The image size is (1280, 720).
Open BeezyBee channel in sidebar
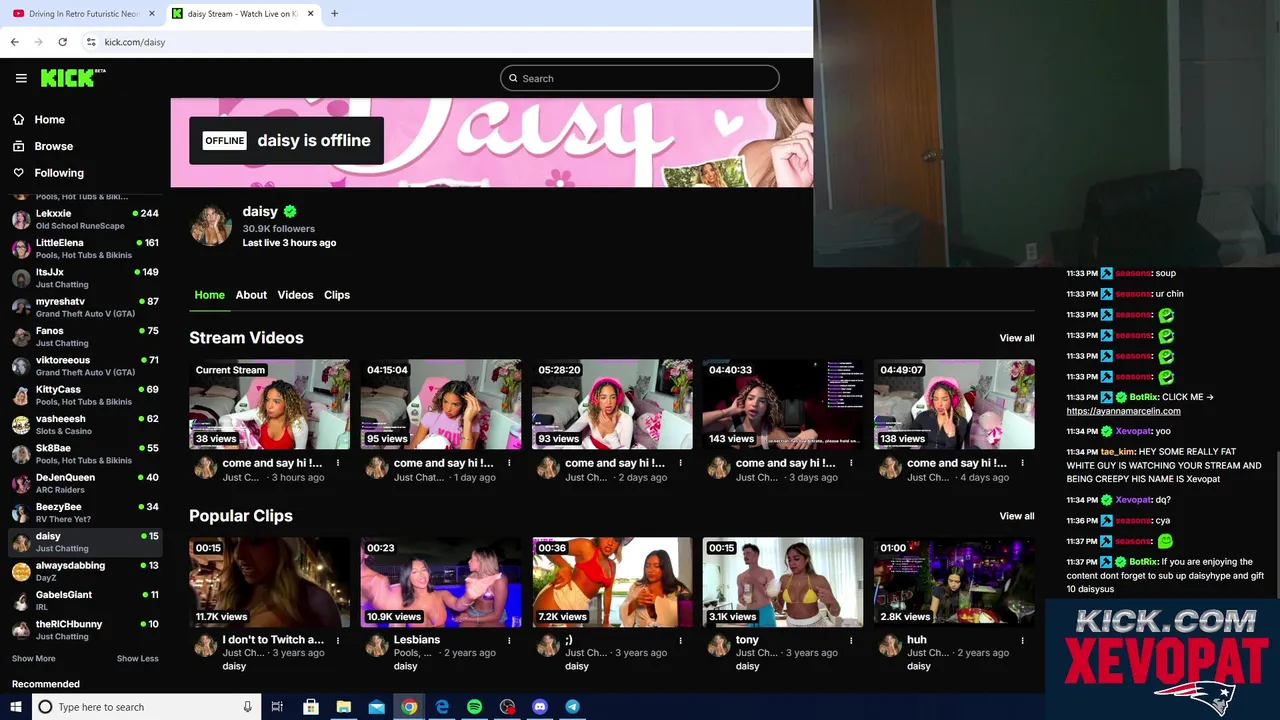click(85, 512)
